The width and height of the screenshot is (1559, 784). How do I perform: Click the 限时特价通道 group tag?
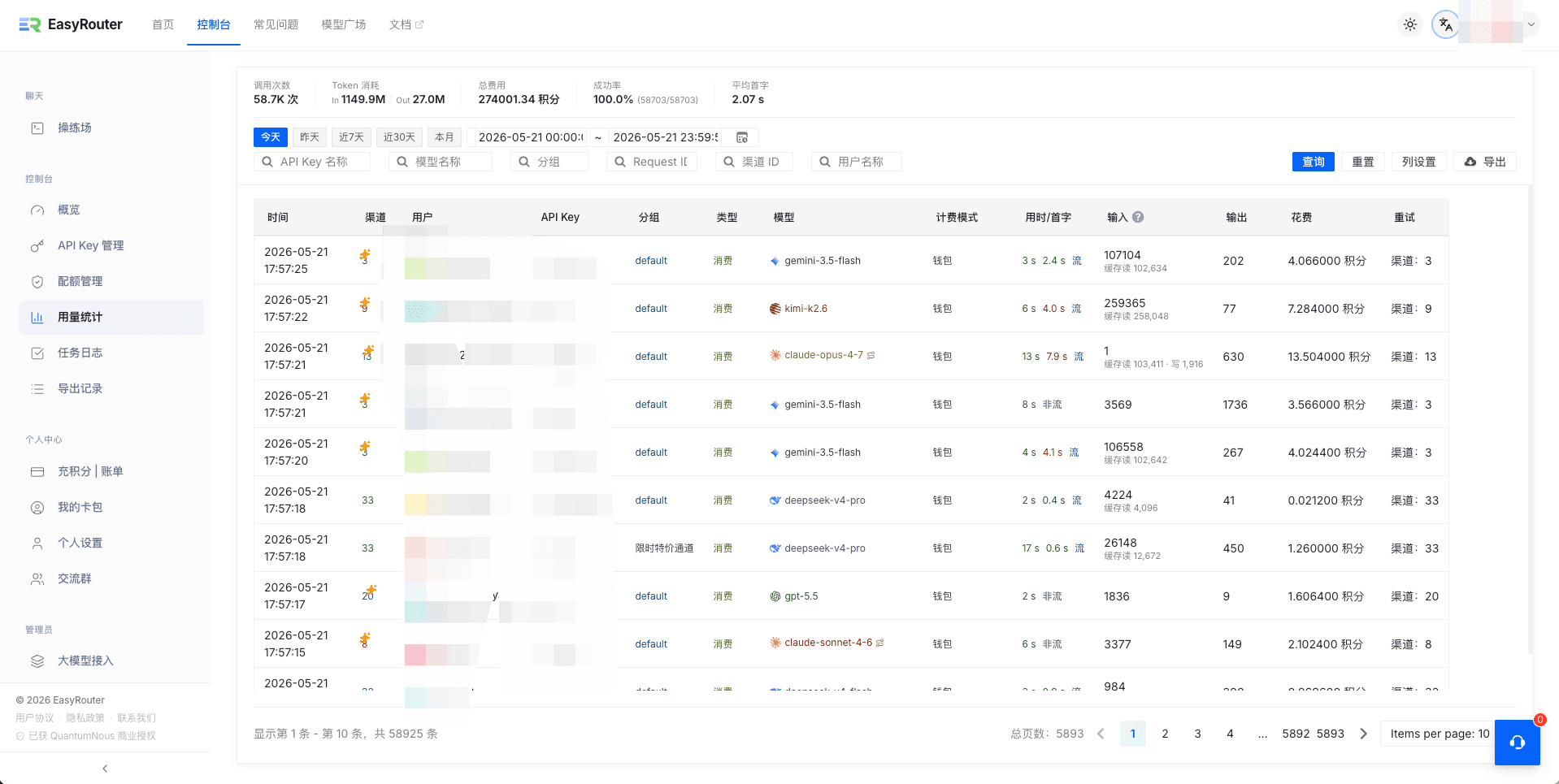pos(664,548)
